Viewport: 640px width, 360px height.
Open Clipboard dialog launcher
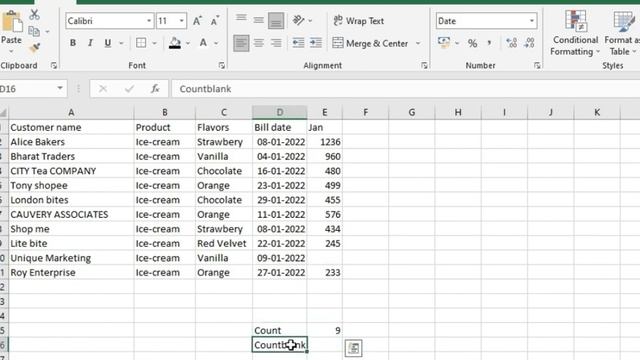coord(54,65)
